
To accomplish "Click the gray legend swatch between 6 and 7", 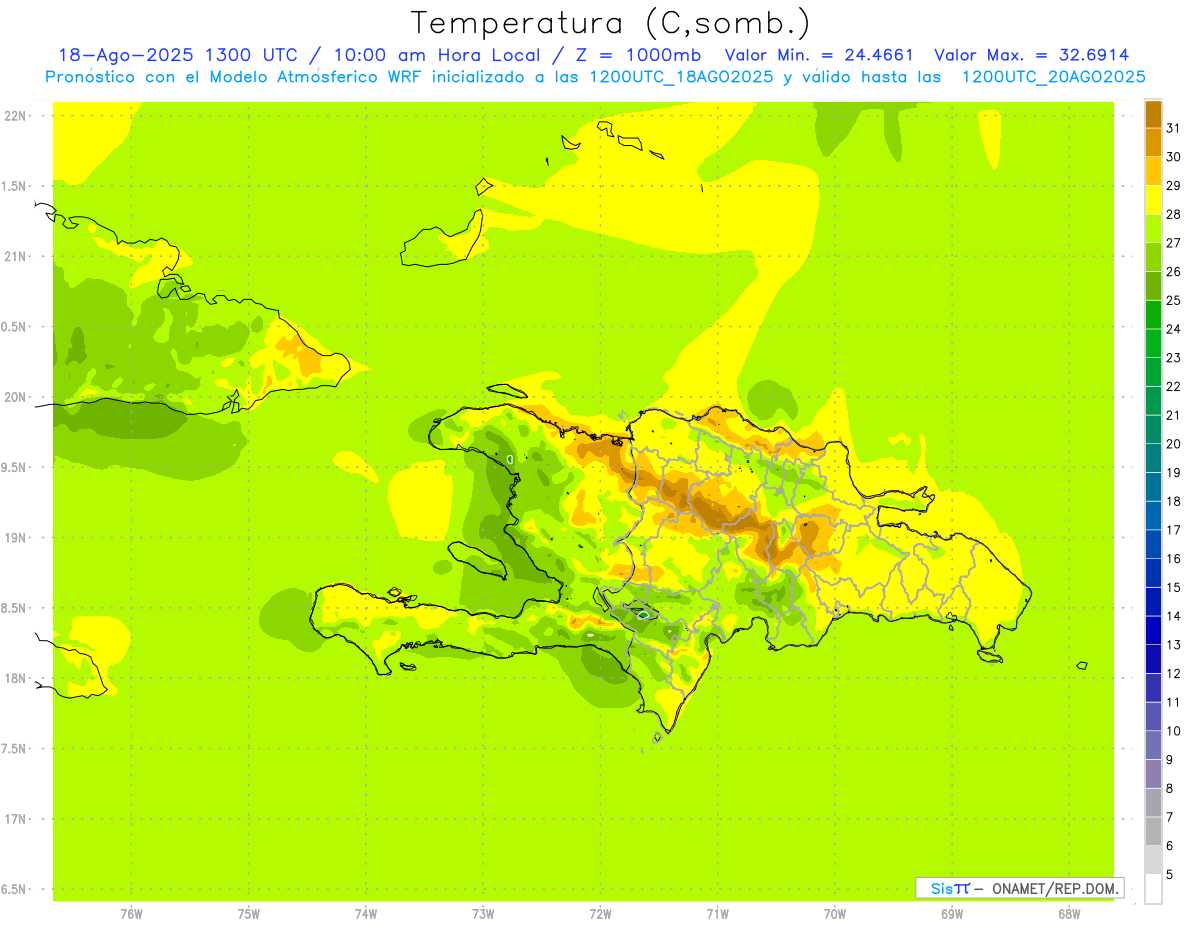I will pos(1153,831).
